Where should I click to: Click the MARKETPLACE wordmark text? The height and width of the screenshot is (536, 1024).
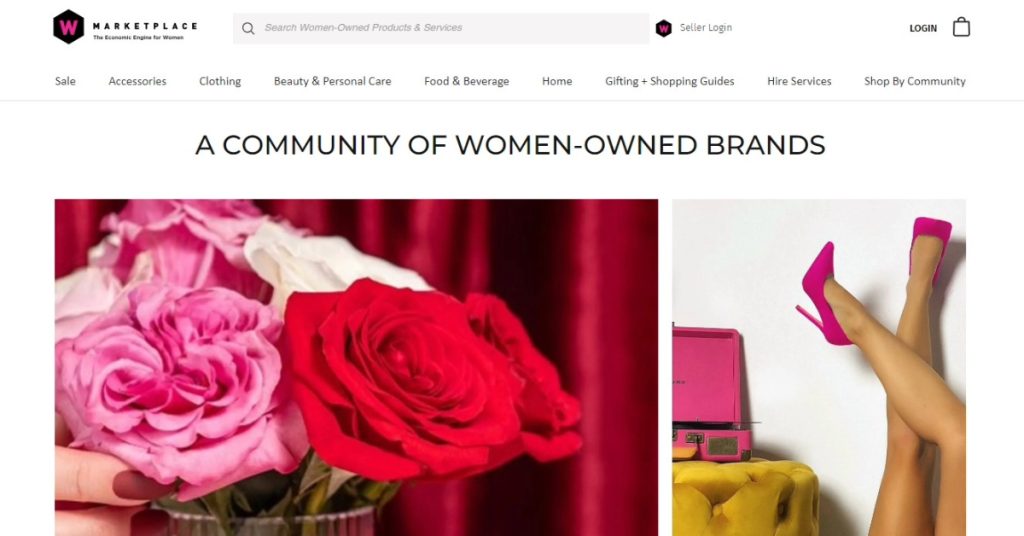[x=144, y=26]
